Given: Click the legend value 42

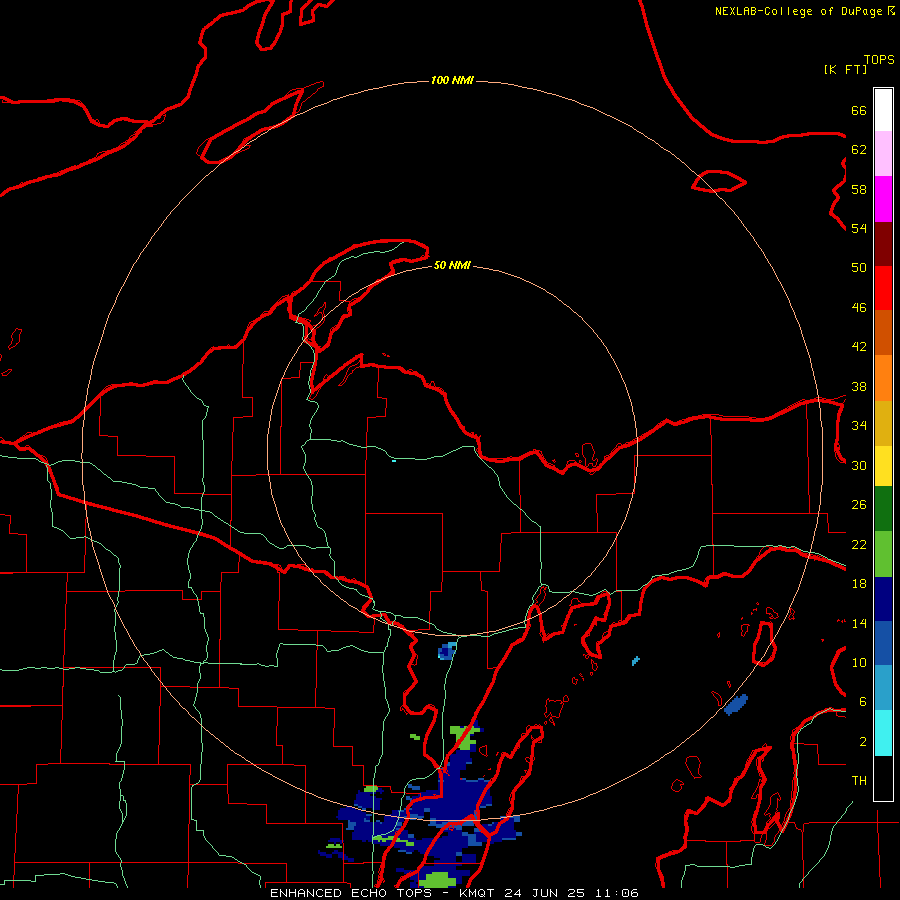Looking at the screenshot, I should pos(859,347).
